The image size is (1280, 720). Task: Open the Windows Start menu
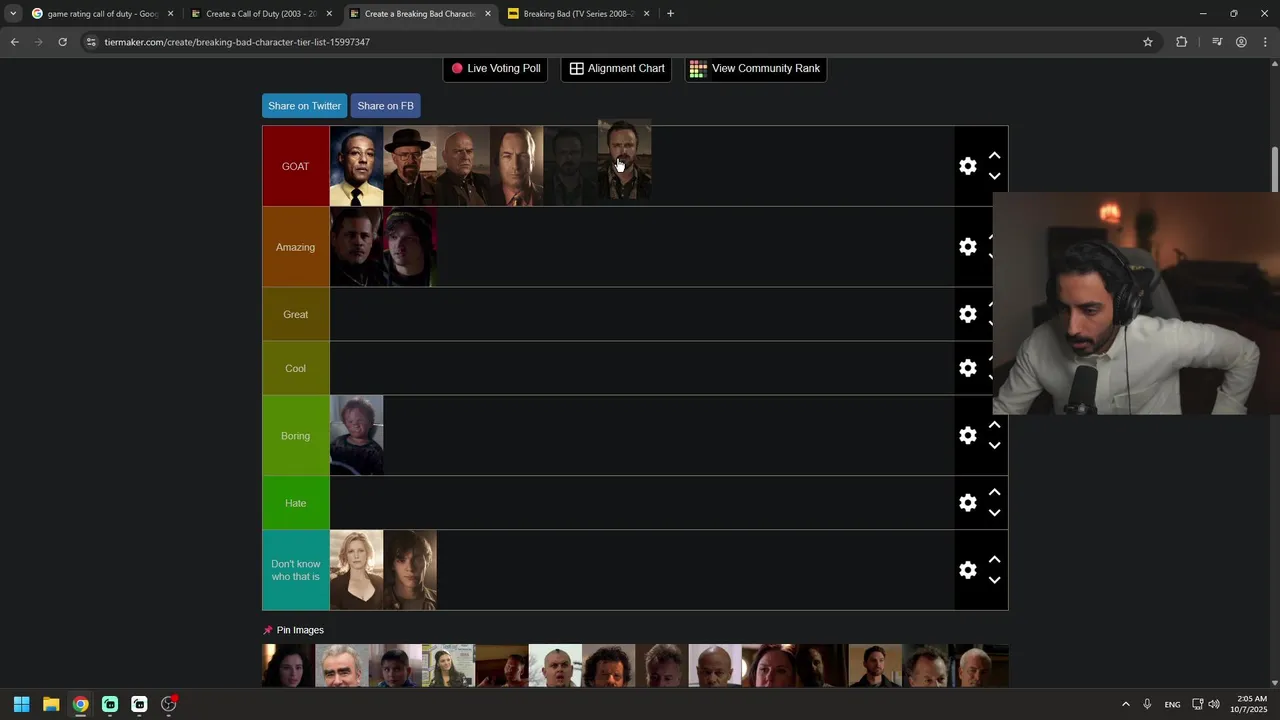coord(21,704)
